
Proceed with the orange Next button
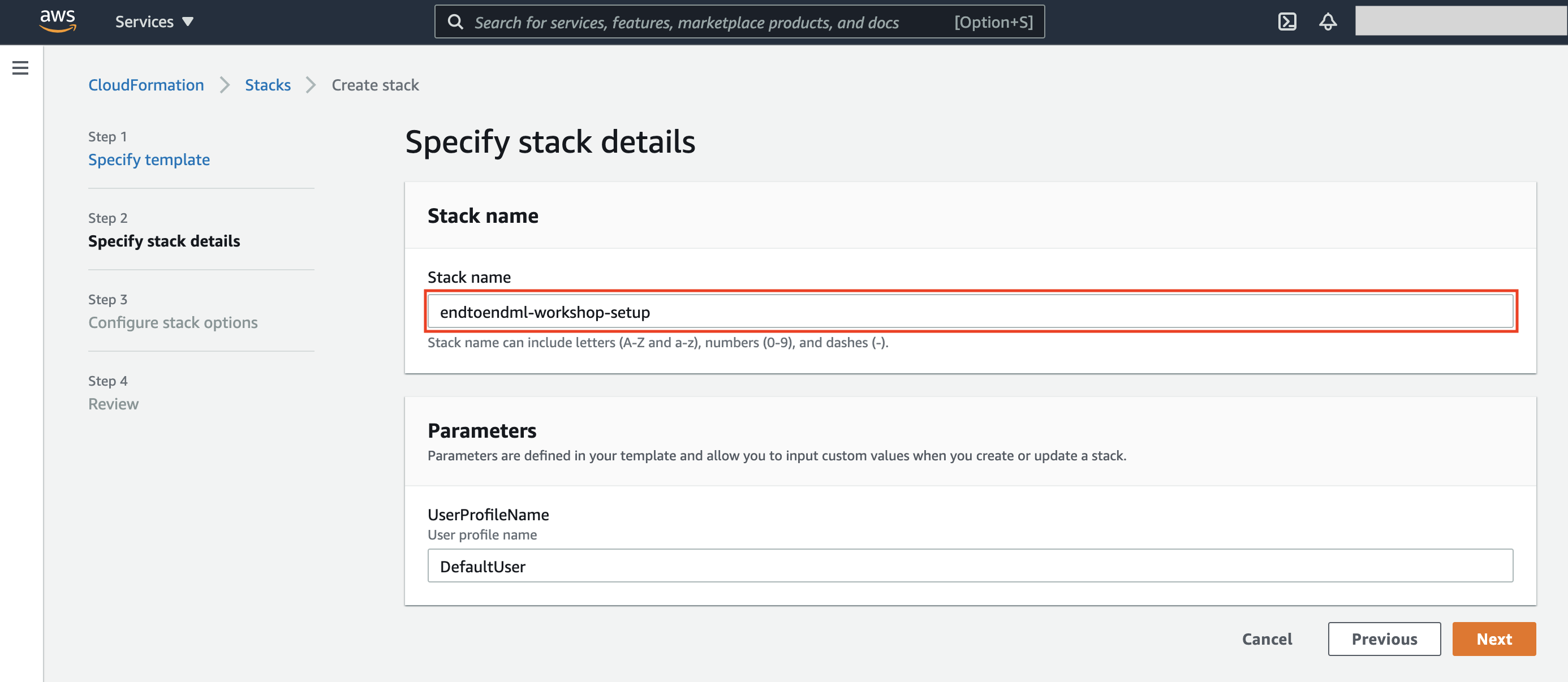[1494, 639]
